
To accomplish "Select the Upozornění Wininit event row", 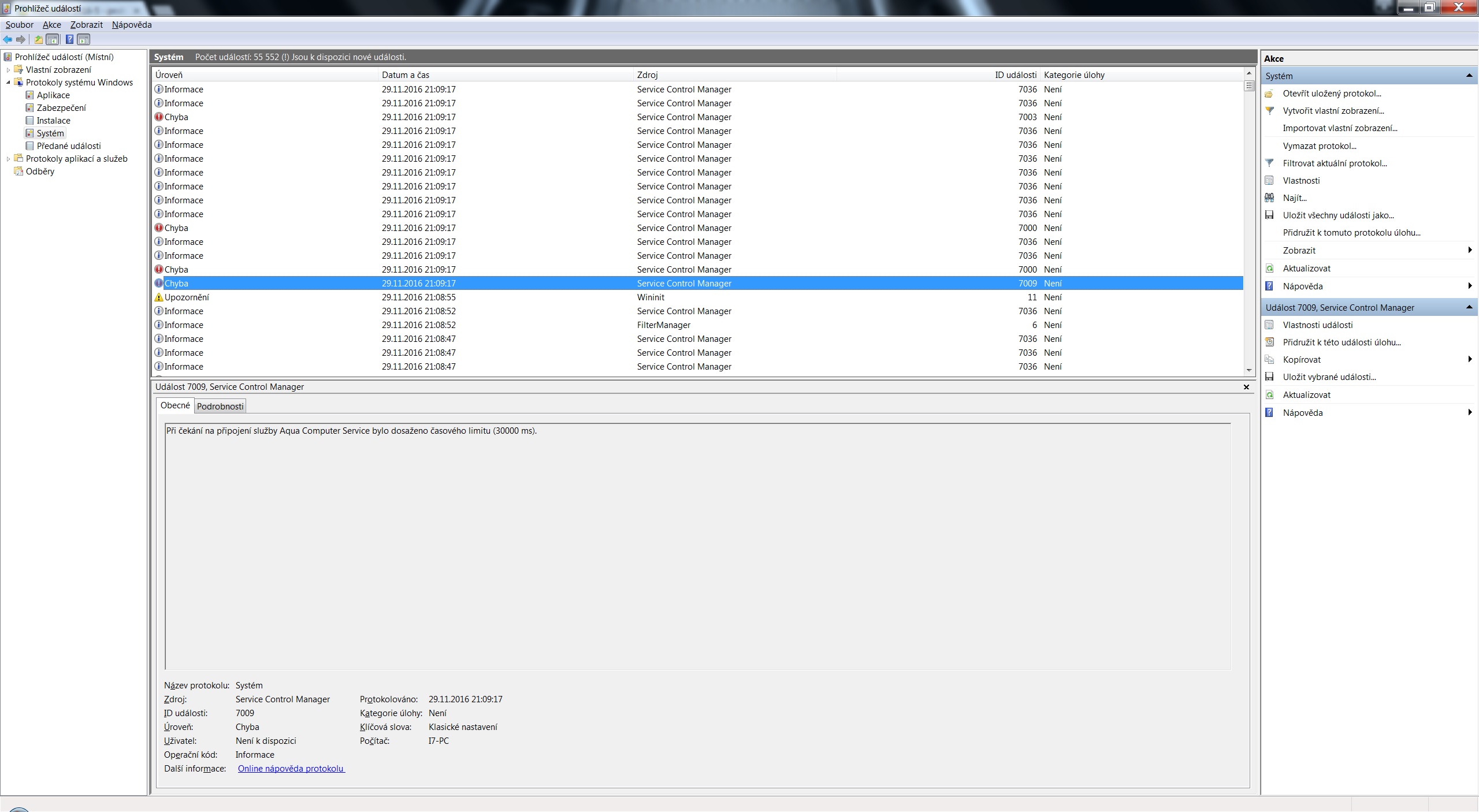I will 404,297.
